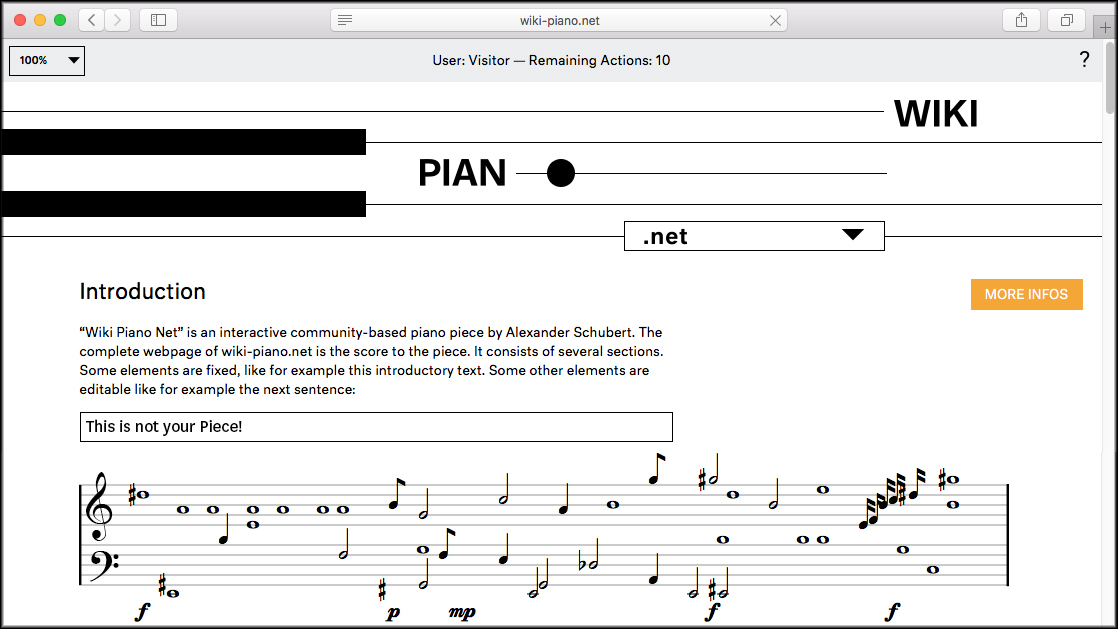Click the p dynamic marking

394,613
